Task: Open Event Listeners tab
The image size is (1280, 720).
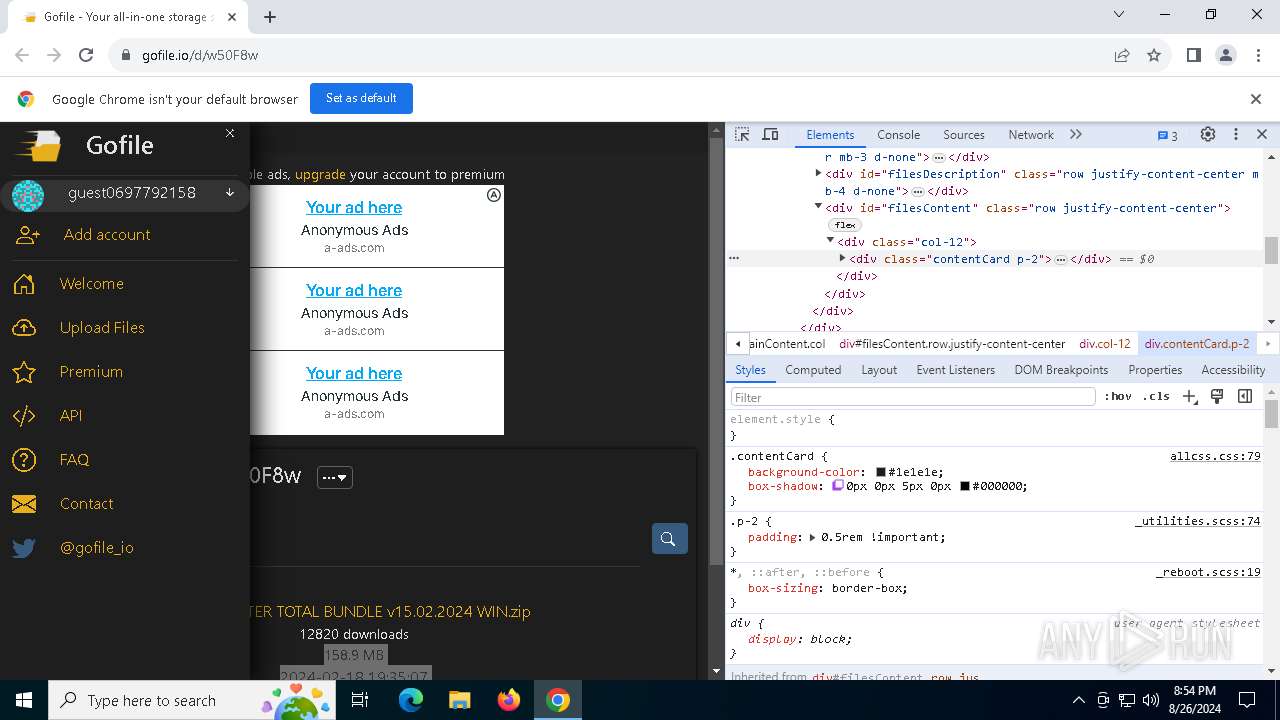Action: [956, 370]
